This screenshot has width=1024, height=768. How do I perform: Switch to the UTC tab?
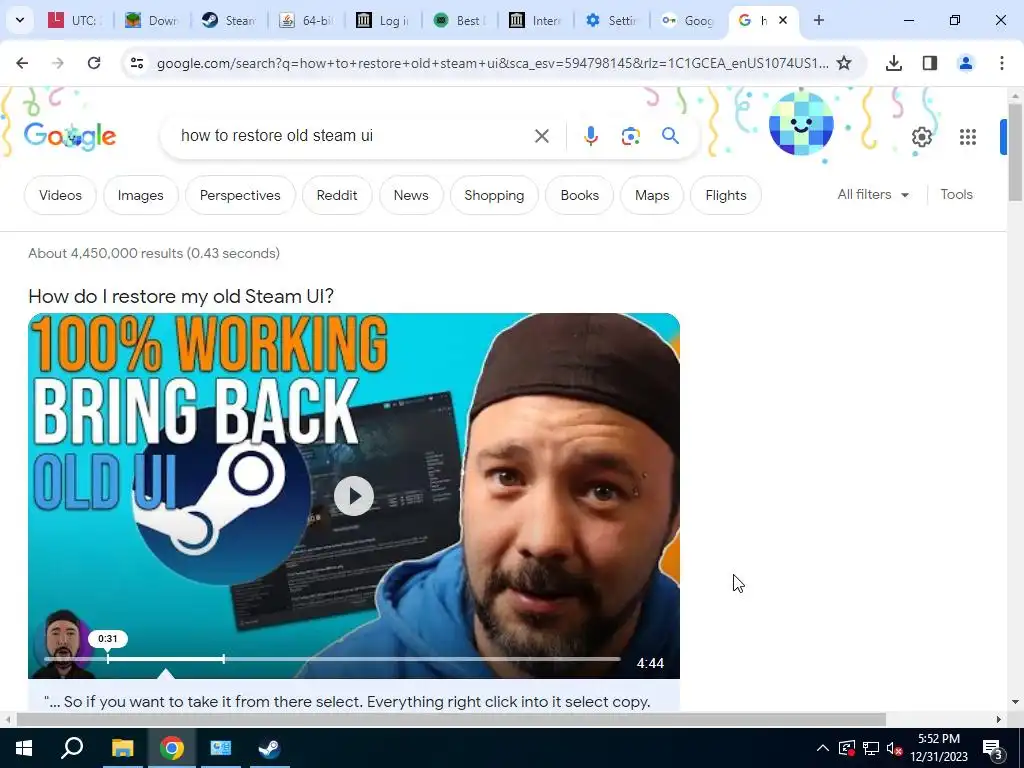point(75,20)
